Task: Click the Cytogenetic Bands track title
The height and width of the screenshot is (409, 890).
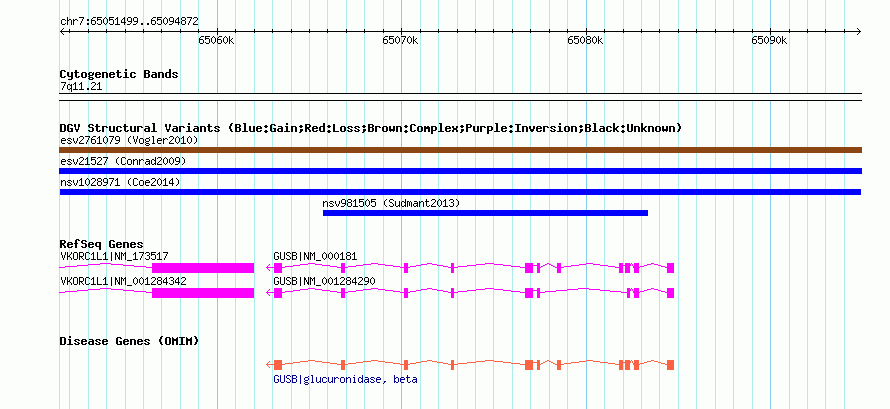Action: 119,74
